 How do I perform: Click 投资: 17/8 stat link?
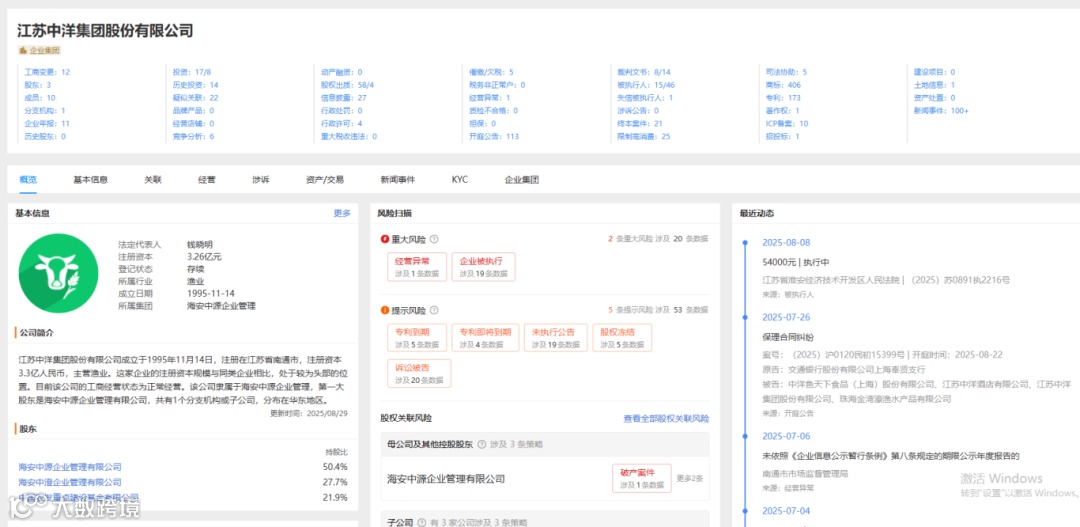click(192, 72)
